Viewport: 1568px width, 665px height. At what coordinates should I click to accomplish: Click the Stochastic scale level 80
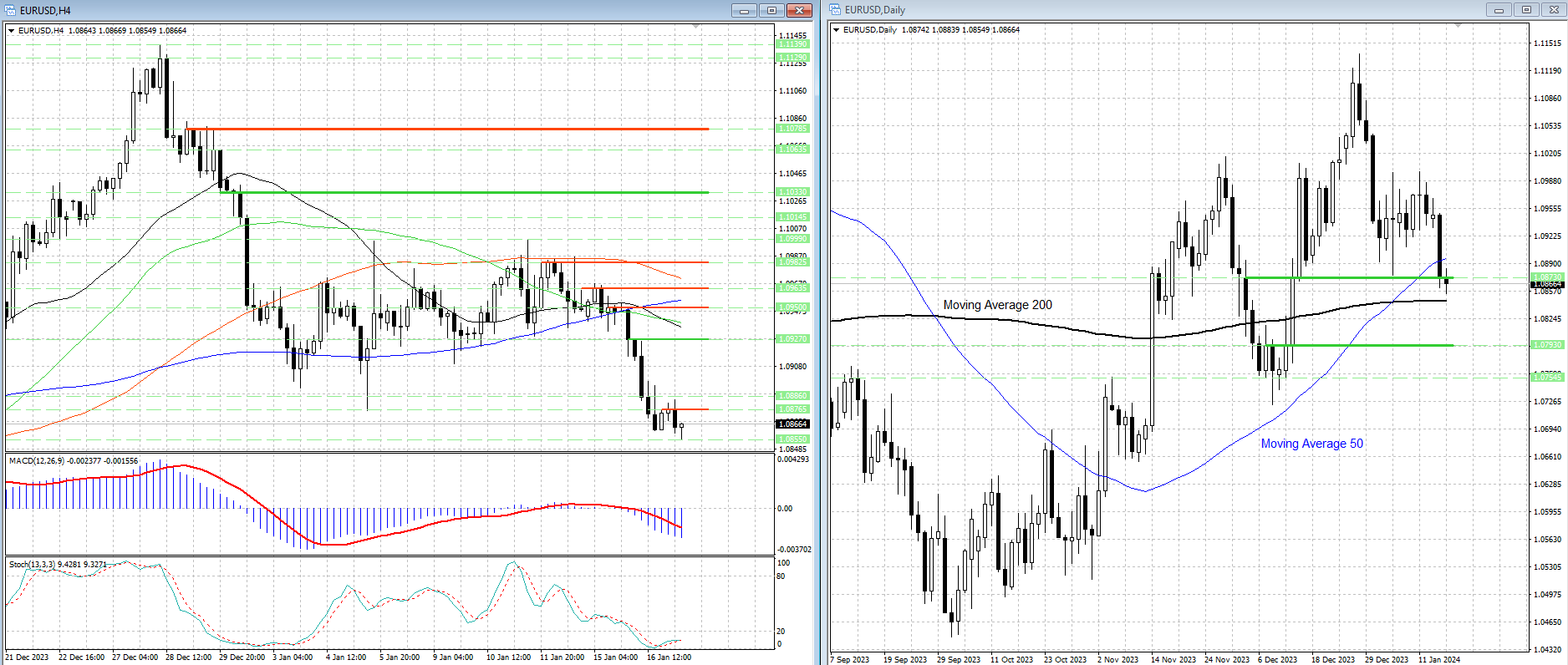[781, 576]
